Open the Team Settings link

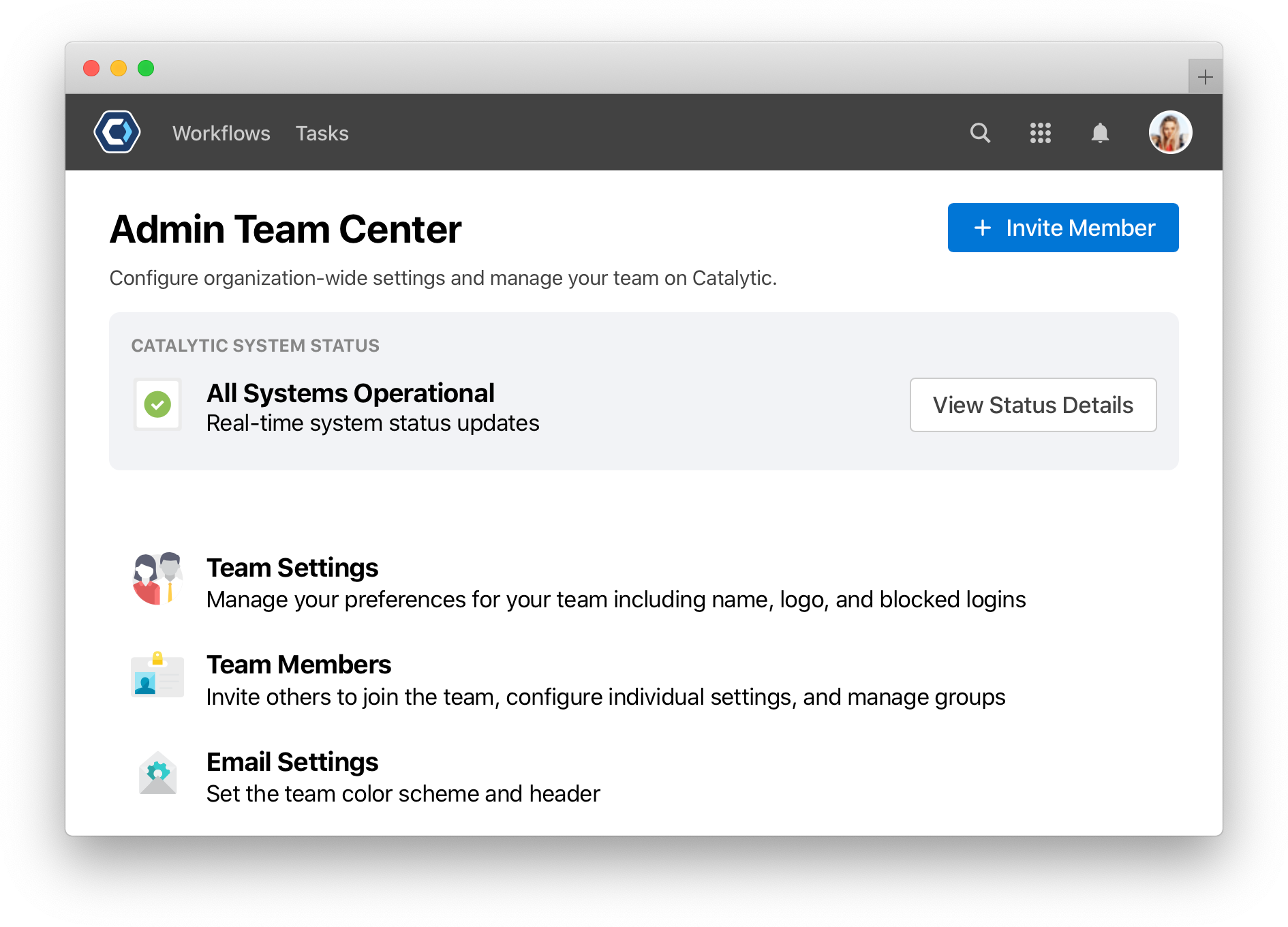[292, 567]
